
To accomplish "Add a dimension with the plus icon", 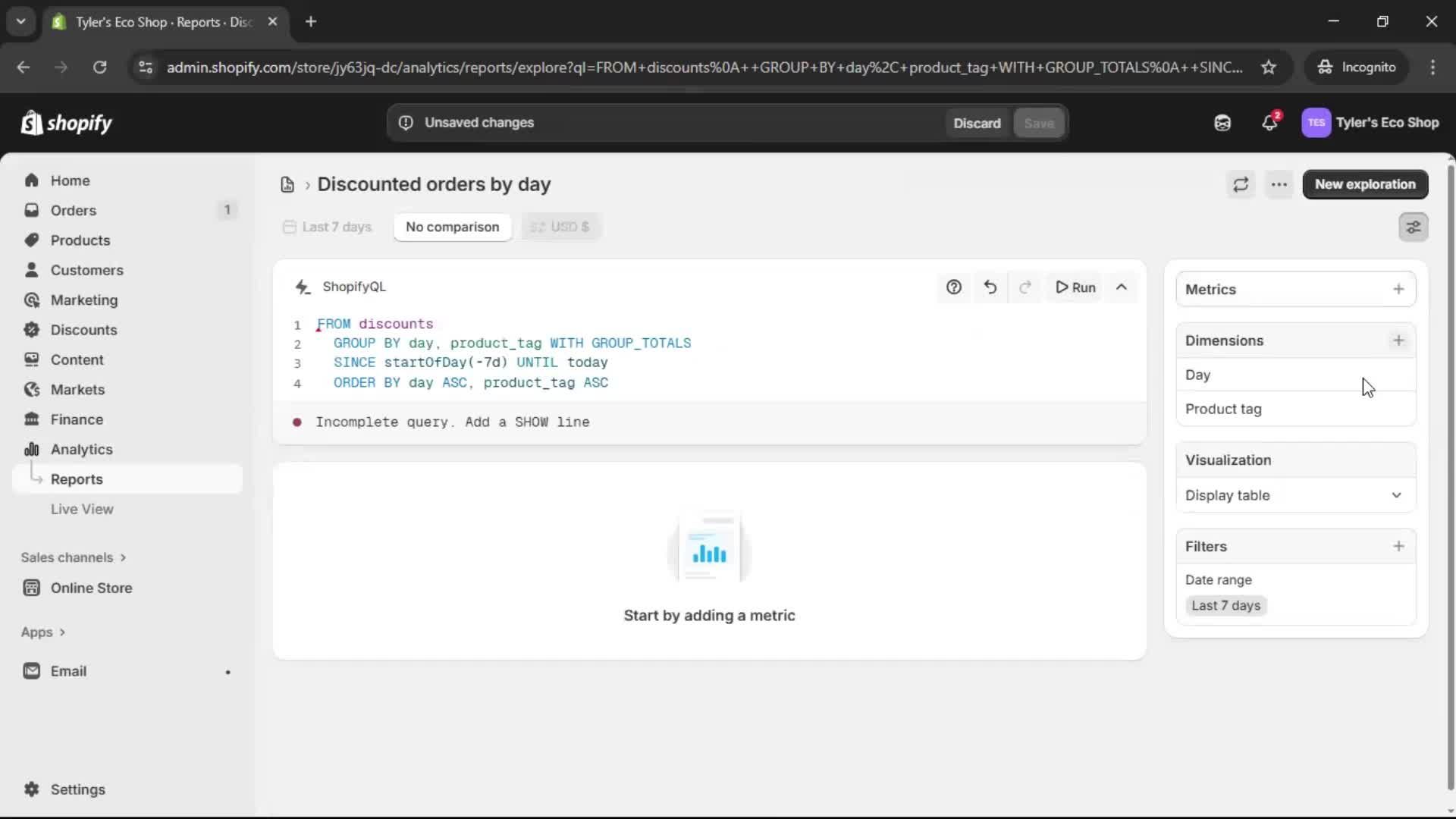I will point(1398,340).
